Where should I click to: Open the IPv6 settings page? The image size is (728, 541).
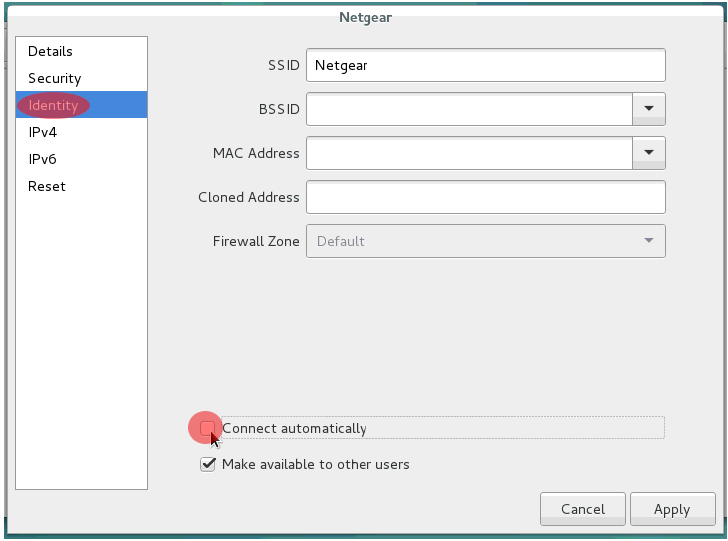click(x=81, y=159)
